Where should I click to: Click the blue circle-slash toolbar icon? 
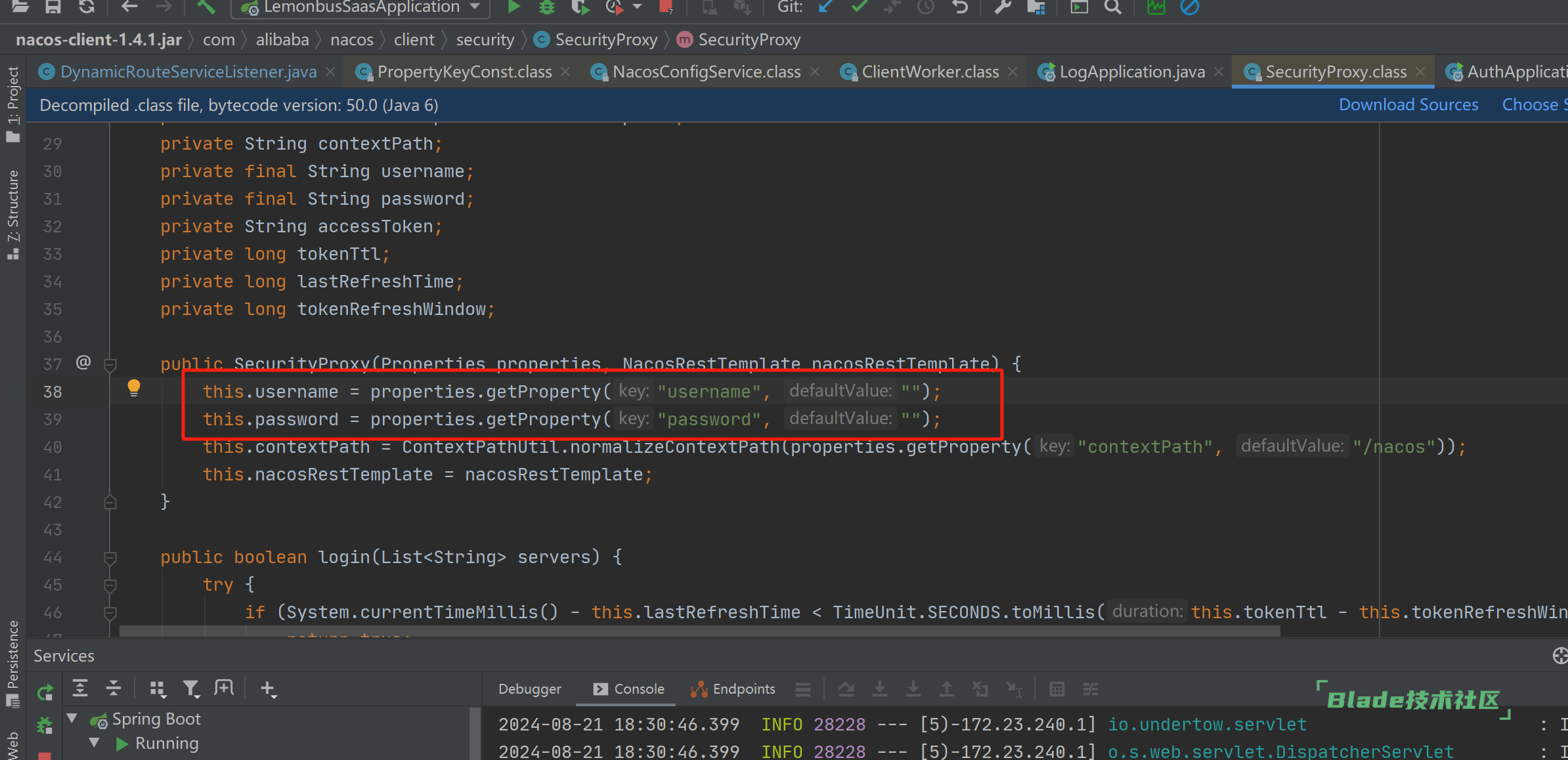point(1190,7)
